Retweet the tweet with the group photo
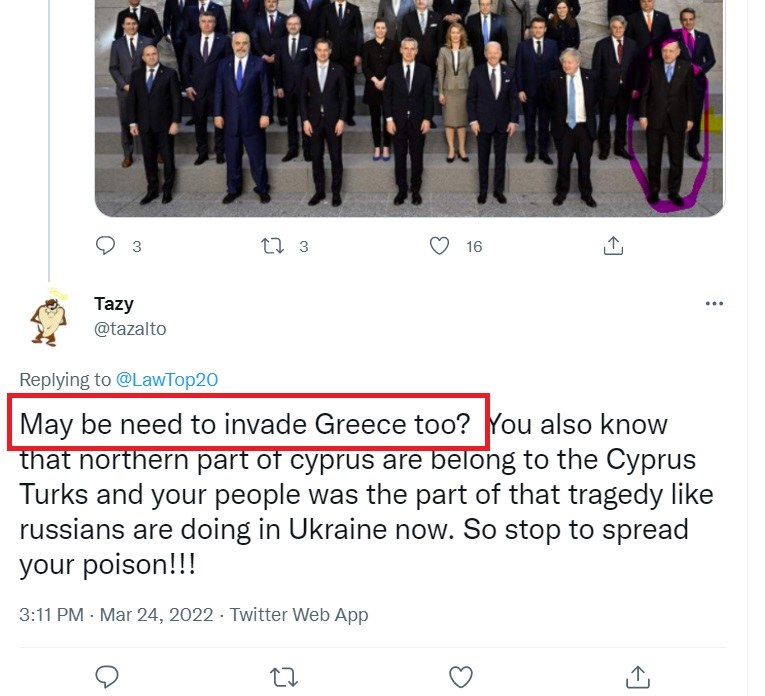The image size is (765, 696). coord(273,245)
